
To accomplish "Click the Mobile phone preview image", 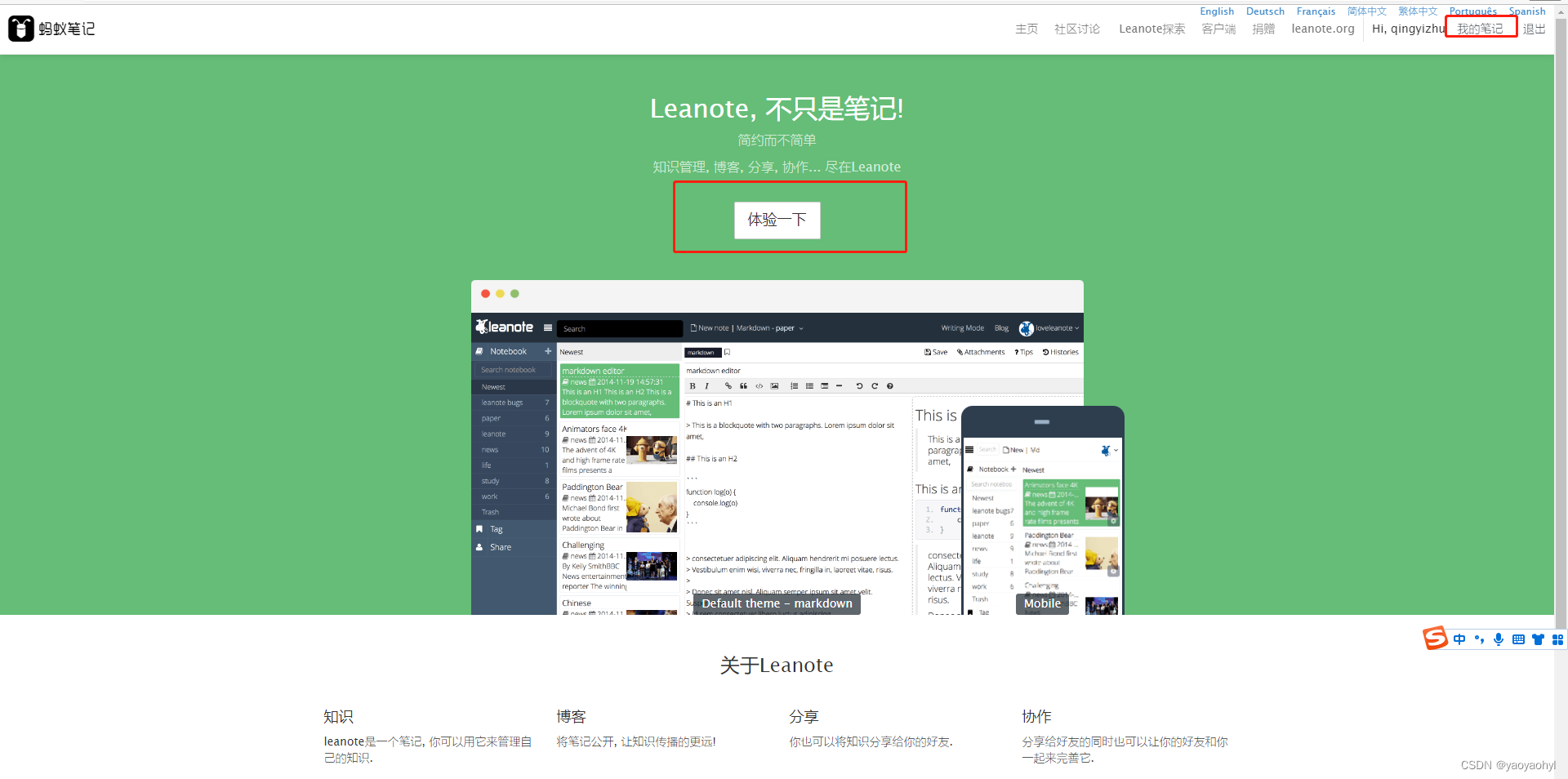I will [x=1043, y=510].
